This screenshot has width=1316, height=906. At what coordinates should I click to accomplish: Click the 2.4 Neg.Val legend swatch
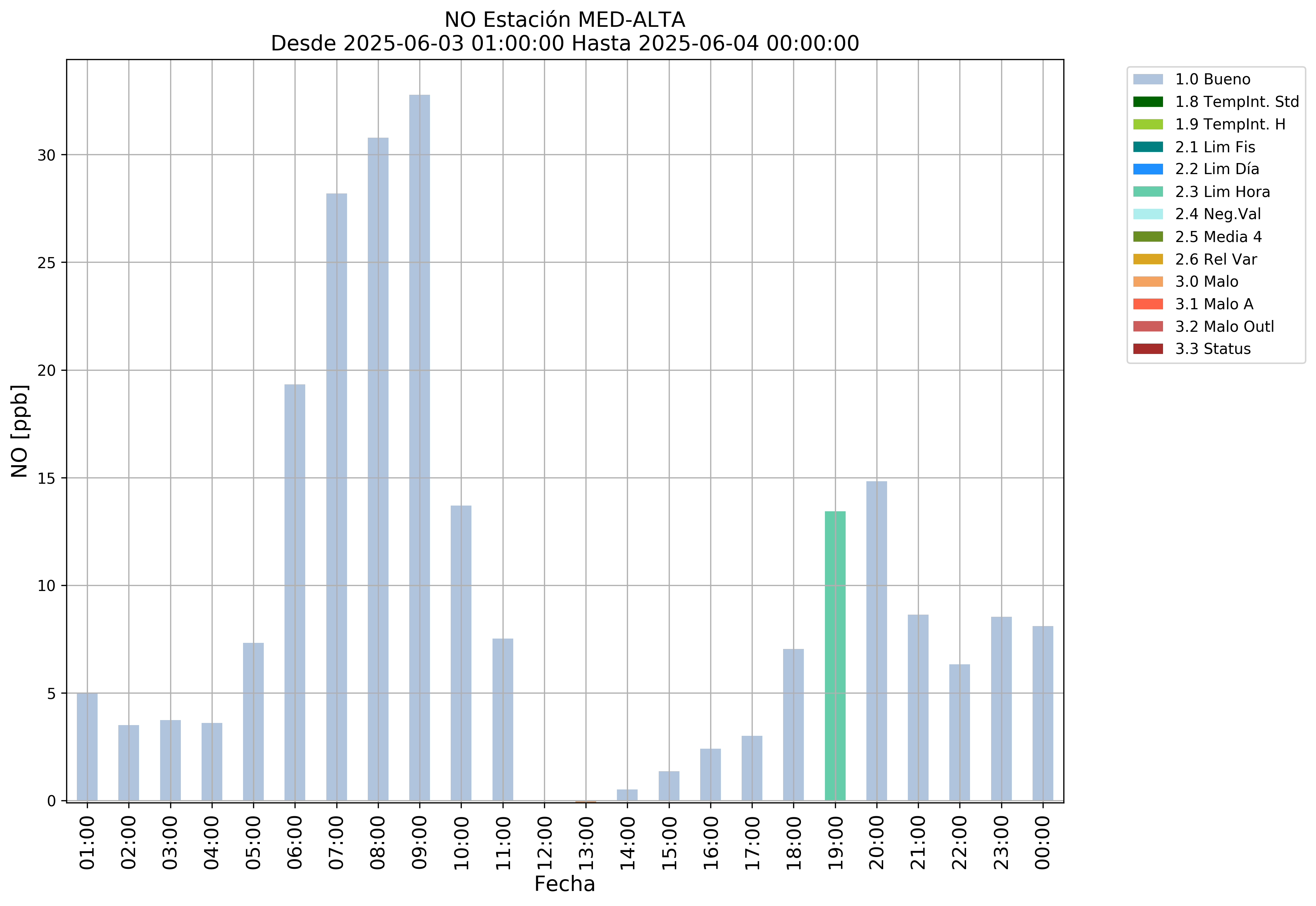(1147, 214)
